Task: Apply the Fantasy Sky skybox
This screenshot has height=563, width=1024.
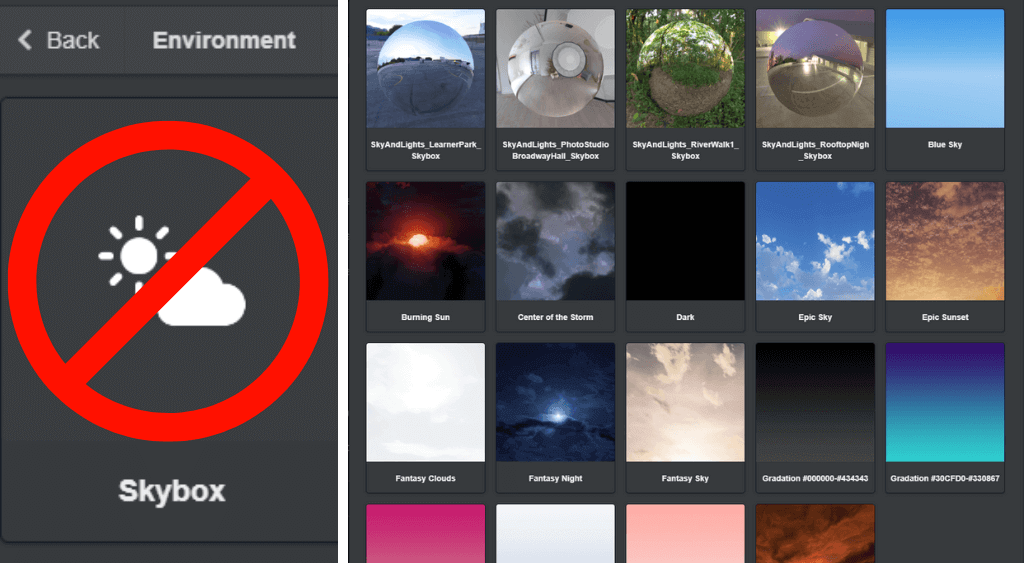Action: [685, 402]
